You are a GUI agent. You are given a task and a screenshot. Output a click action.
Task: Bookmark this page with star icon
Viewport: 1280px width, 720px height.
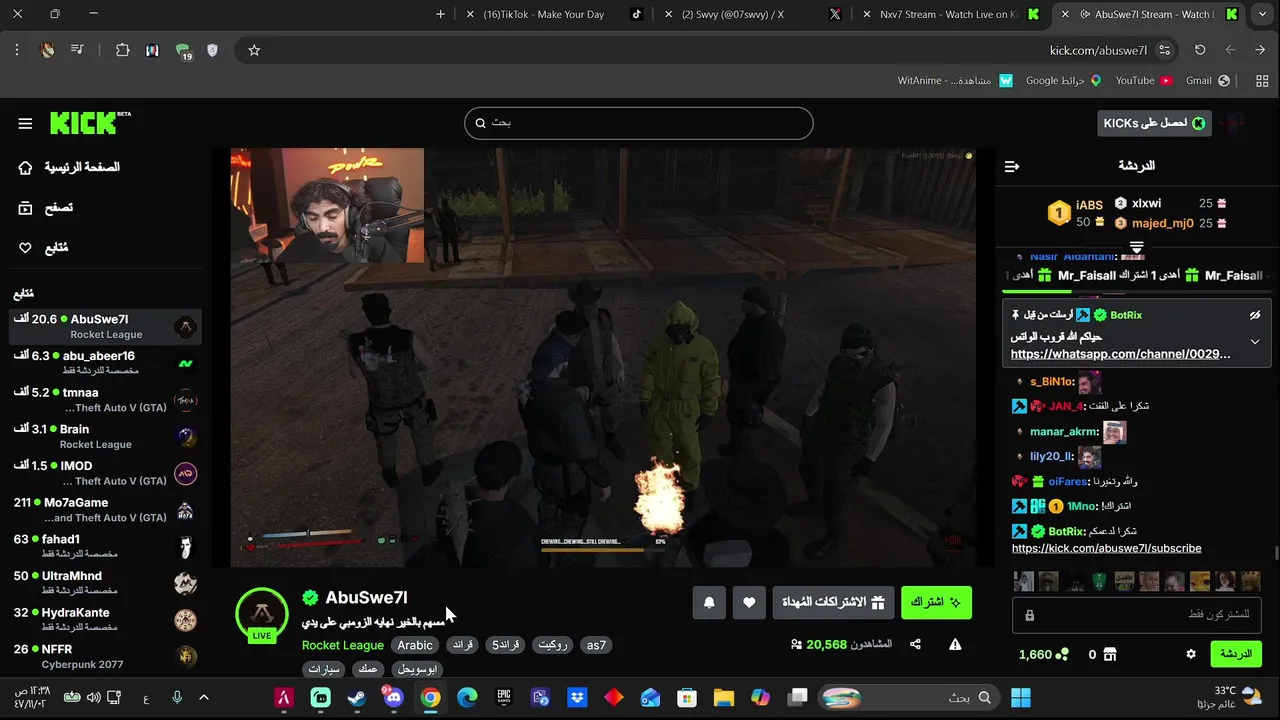[254, 50]
